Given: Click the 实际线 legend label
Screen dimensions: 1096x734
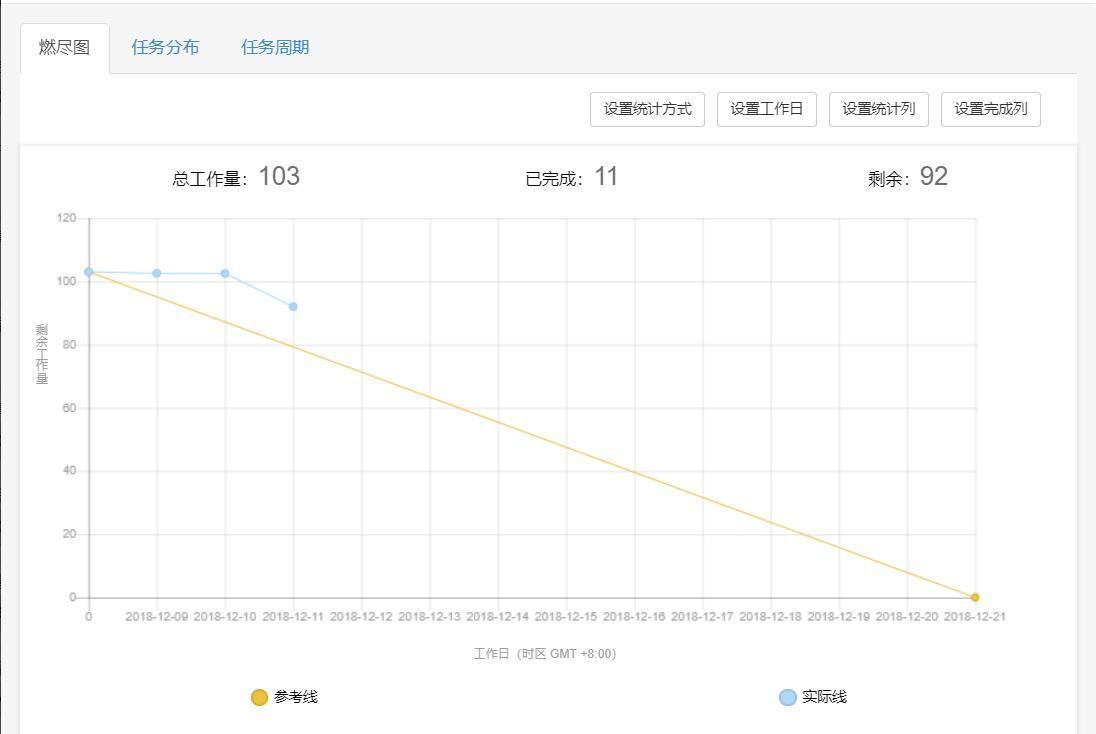Looking at the screenshot, I should 825,697.
